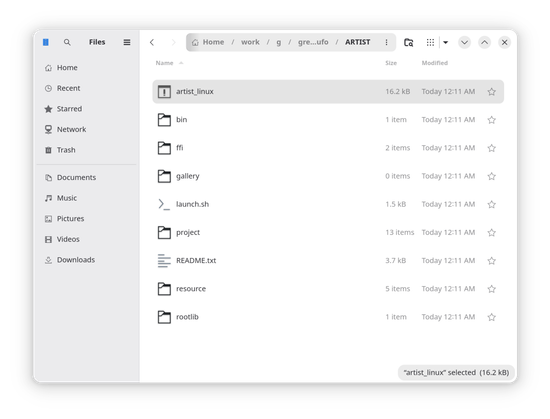This screenshot has height=419, width=550.
Task: Click the README.txt file name
Action: (196, 261)
